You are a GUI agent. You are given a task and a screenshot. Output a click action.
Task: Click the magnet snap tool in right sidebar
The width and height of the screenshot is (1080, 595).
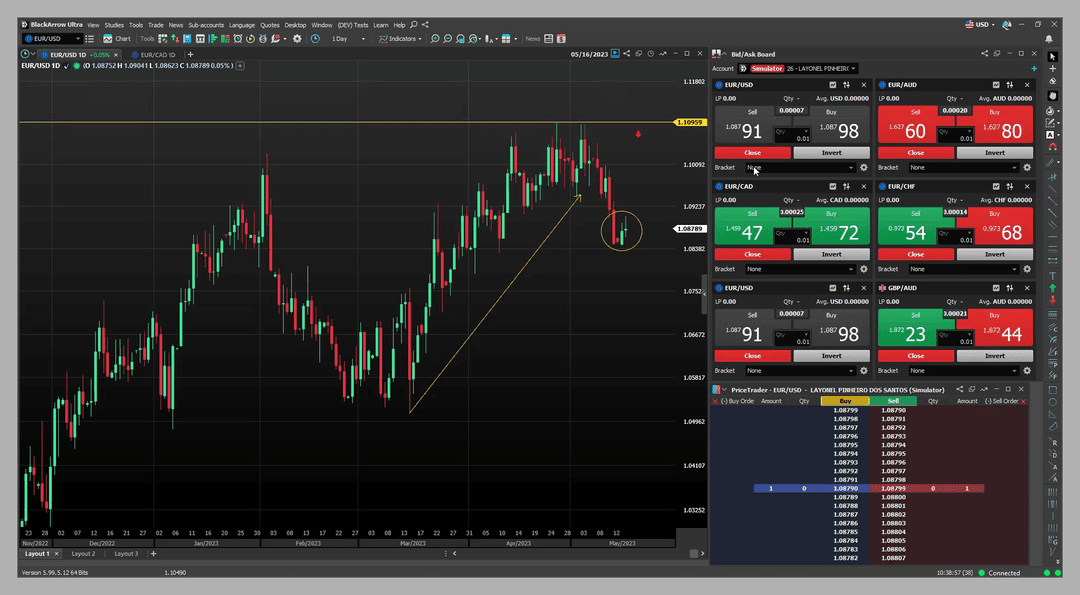1051,147
